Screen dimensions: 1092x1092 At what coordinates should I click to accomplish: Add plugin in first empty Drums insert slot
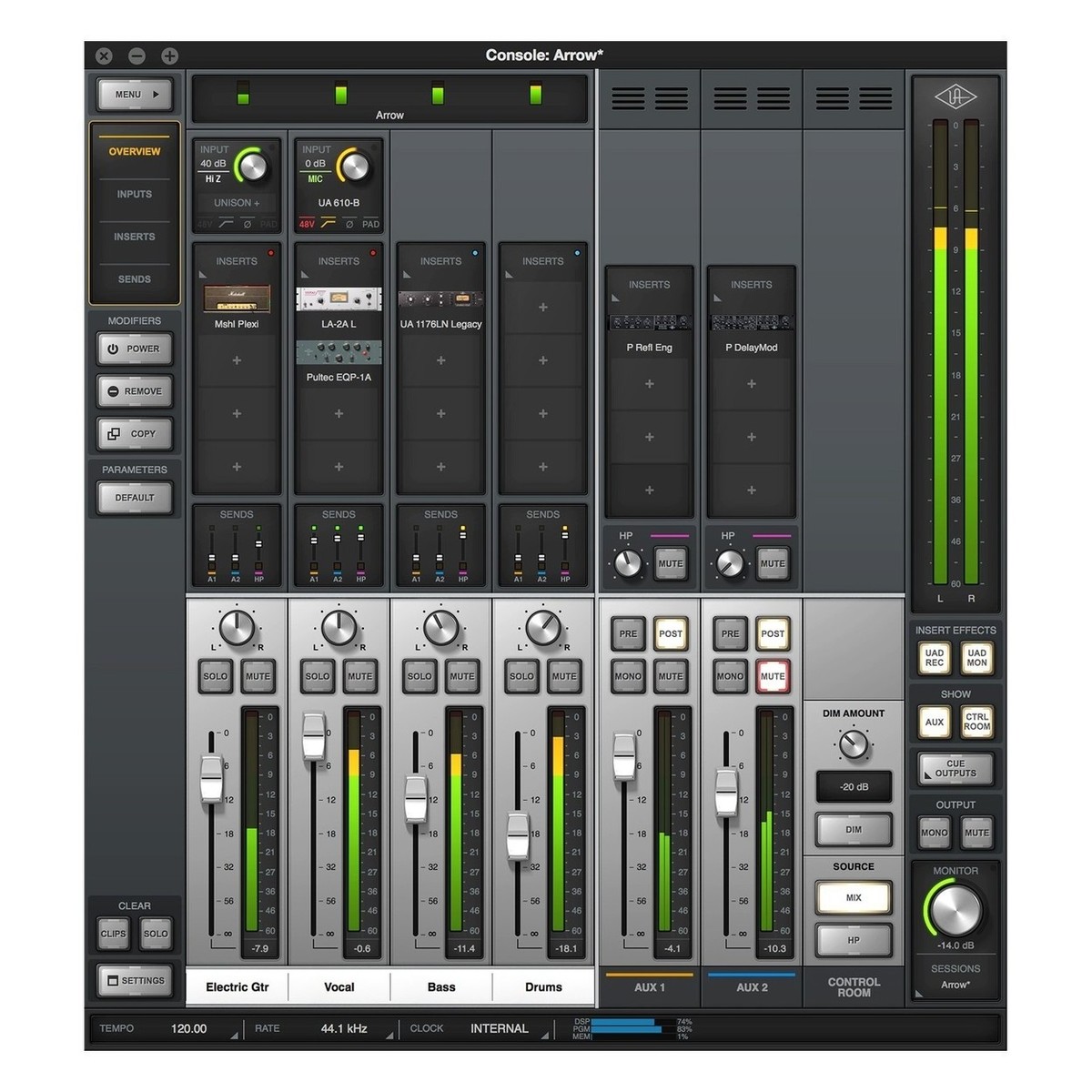[543, 308]
